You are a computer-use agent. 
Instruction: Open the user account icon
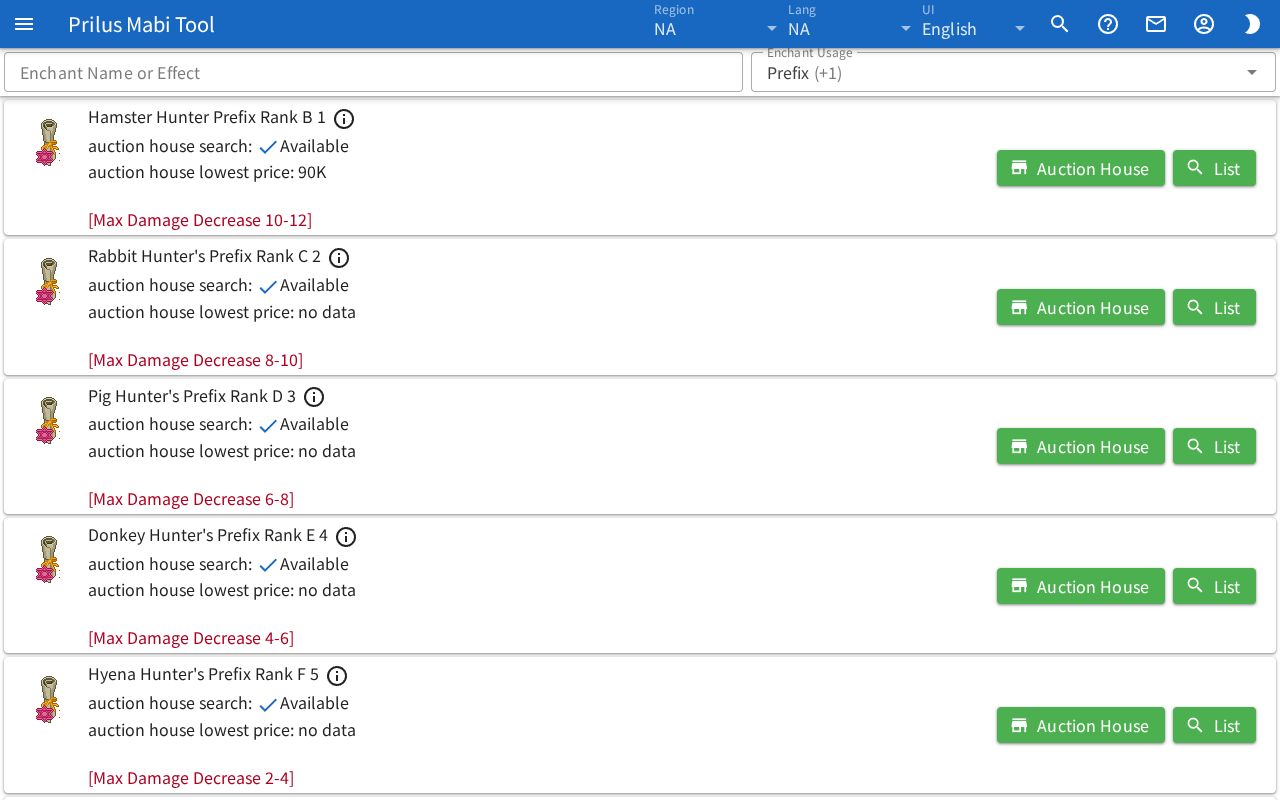pos(1204,24)
